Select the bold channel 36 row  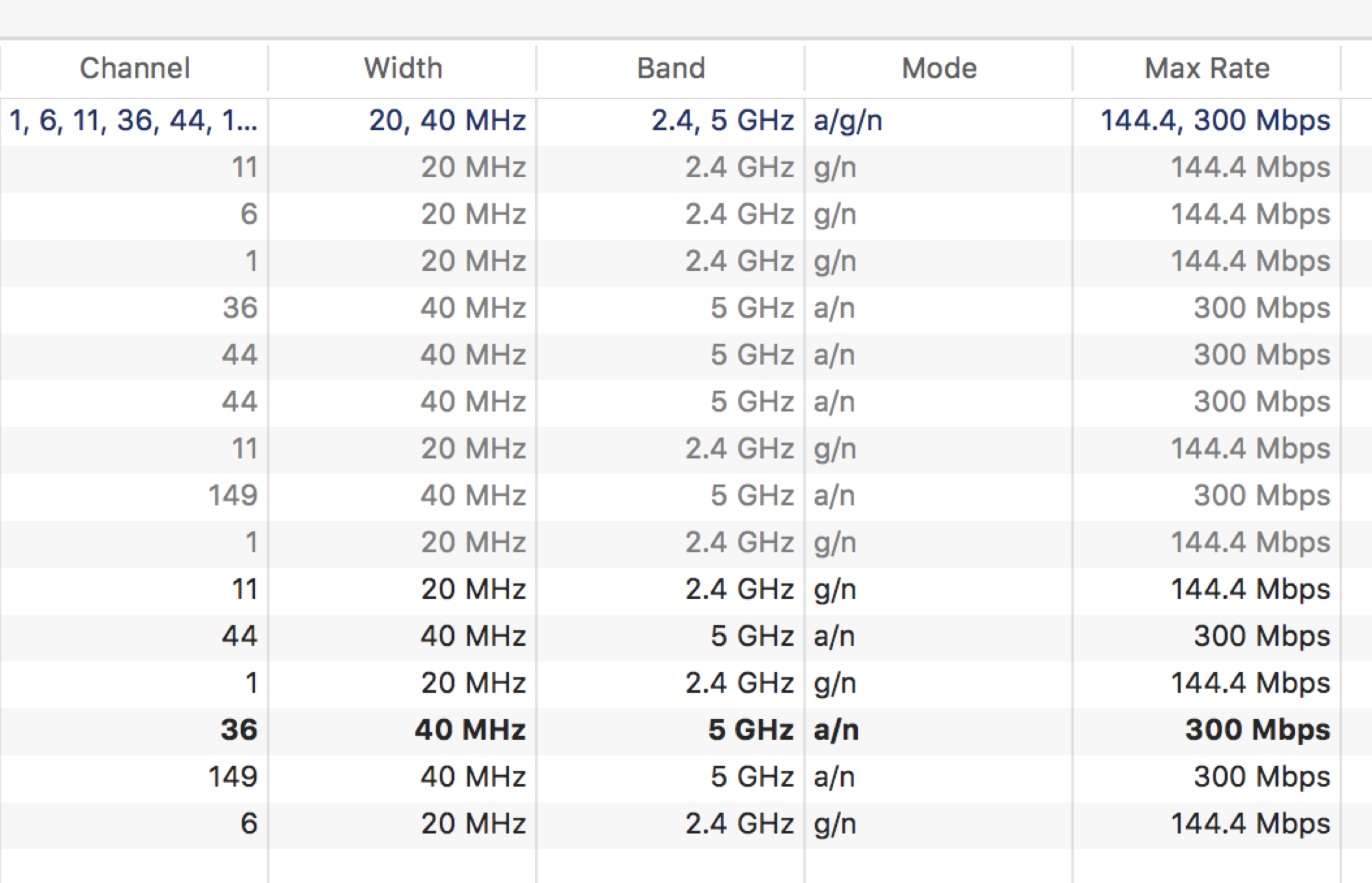coord(686,731)
